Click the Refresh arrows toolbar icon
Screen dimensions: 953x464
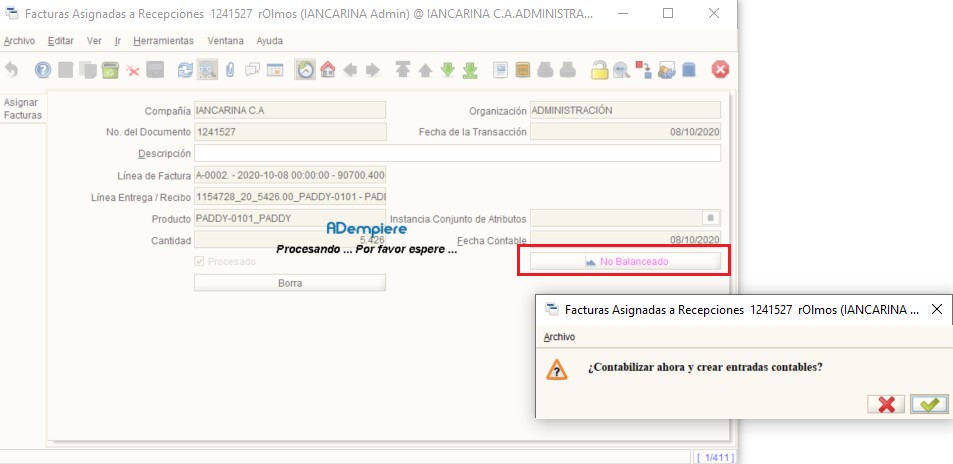tap(185, 70)
